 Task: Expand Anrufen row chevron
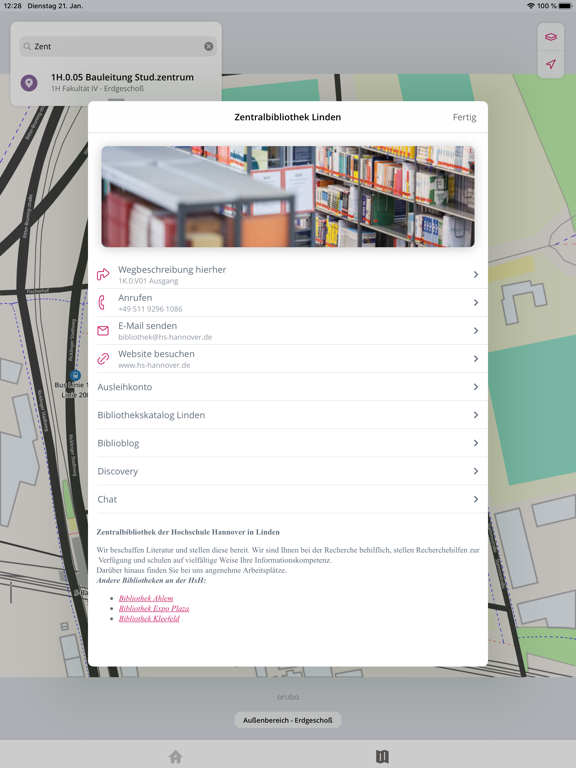[x=476, y=302]
